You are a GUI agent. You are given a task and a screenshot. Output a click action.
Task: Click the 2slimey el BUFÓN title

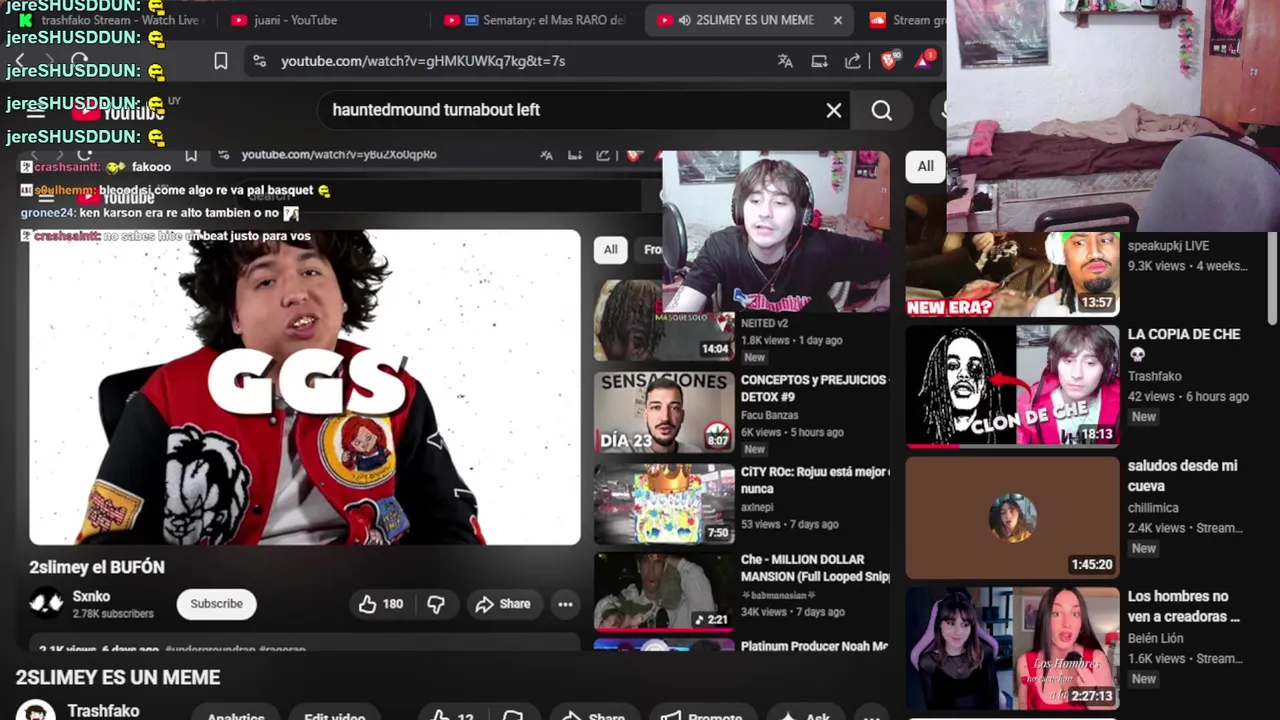[97, 567]
